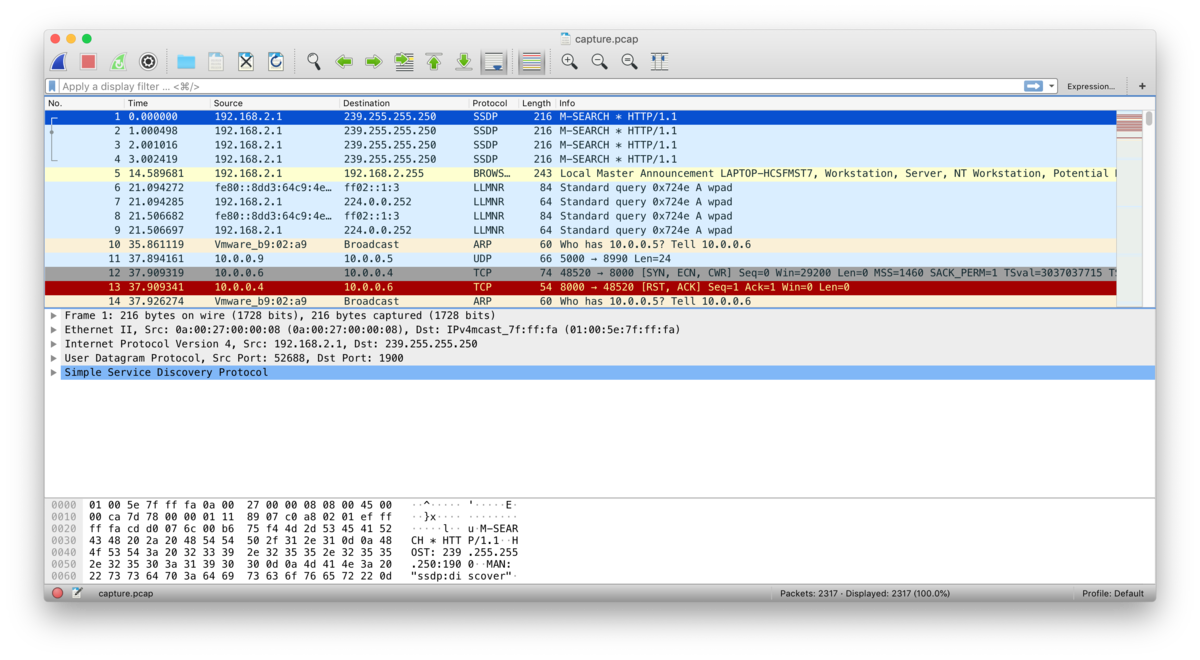The height and width of the screenshot is (660, 1200).
Task: Select packet 2 at time 1.000498
Action: pyautogui.click(x=580, y=131)
